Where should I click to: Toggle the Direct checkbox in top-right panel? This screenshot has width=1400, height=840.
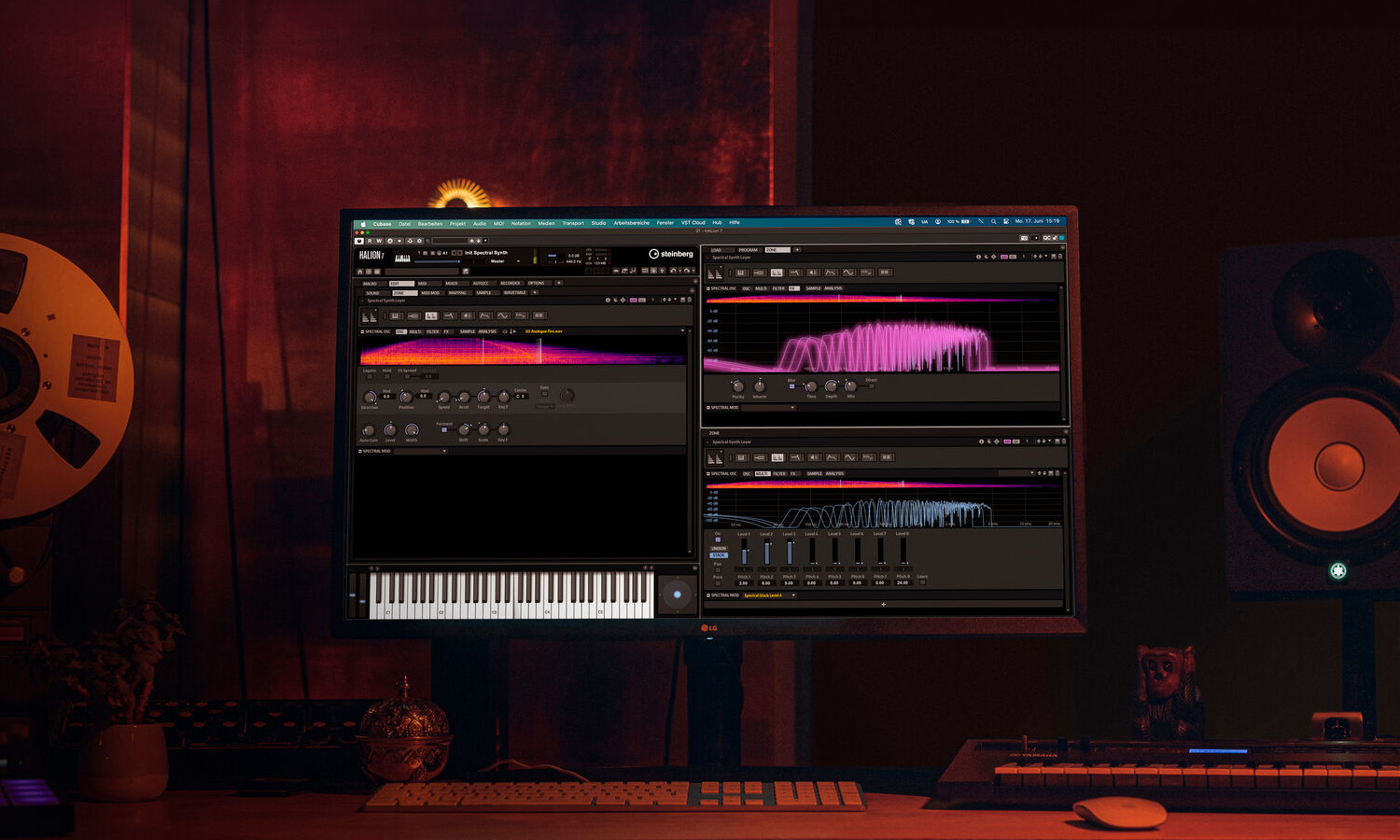tap(871, 385)
